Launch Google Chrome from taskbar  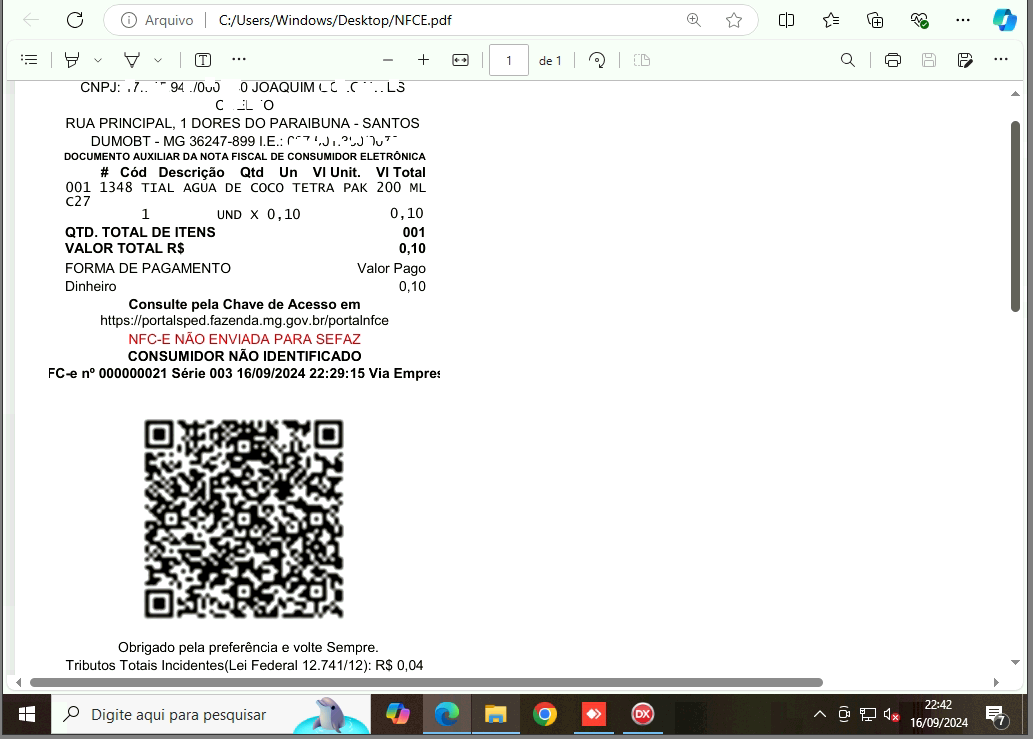(x=545, y=715)
